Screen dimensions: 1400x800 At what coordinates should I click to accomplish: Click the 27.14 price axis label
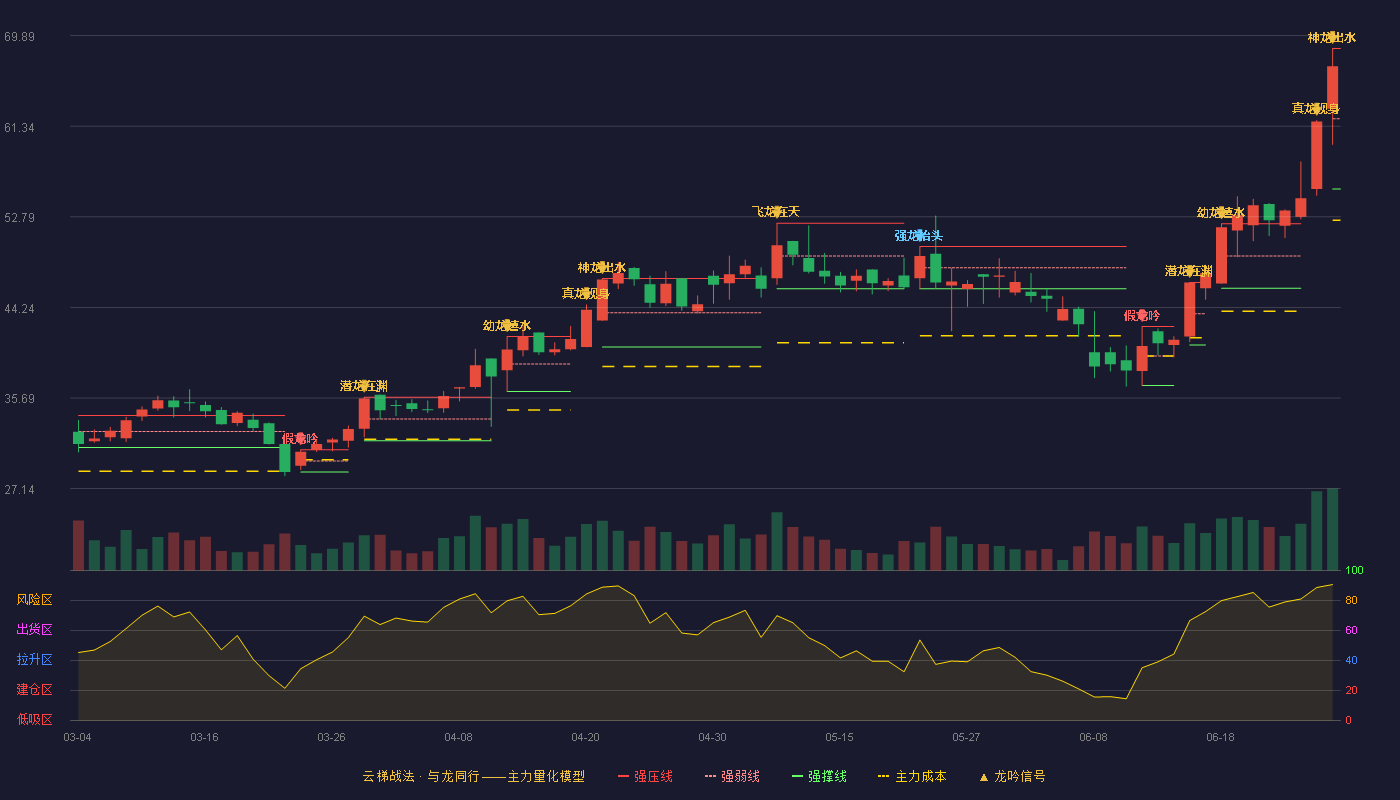click(x=19, y=490)
